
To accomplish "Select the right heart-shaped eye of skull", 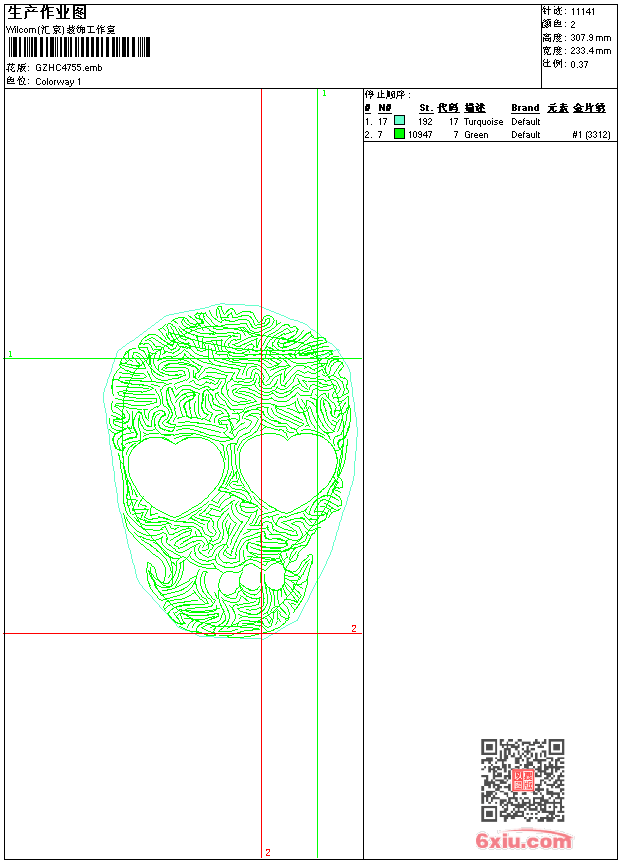I will pos(286,466).
